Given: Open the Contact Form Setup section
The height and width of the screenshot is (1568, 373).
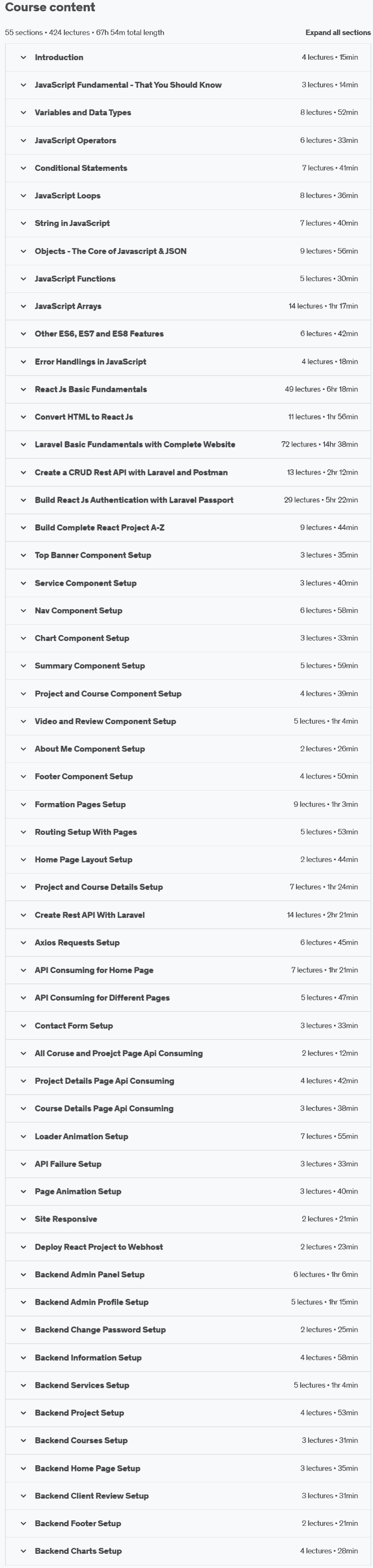Looking at the screenshot, I should pyautogui.click(x=74, y=1026).
